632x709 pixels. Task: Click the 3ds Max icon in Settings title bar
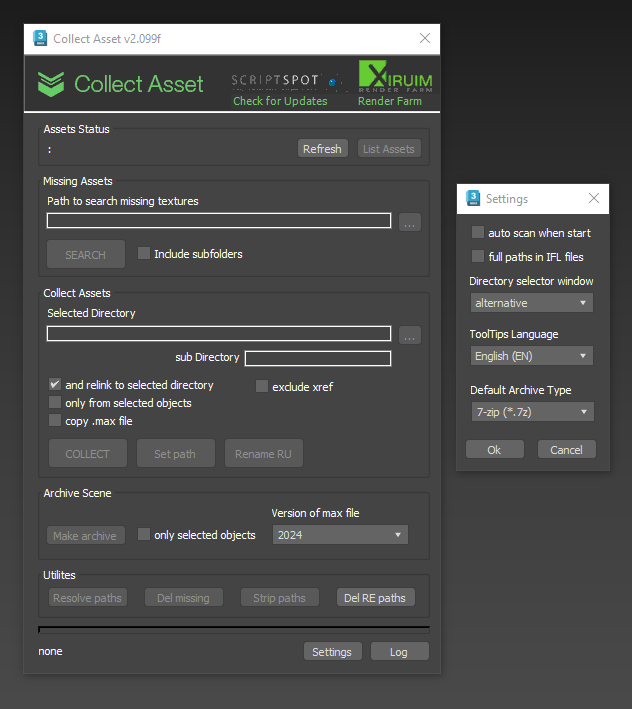tap(473, 199)
